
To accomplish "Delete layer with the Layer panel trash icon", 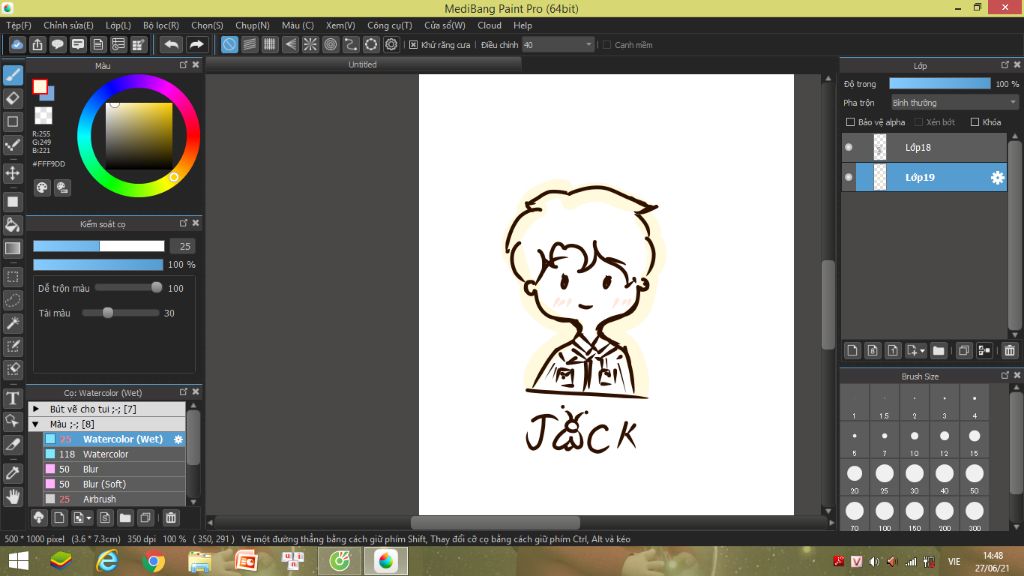I will click(x=1009, y=351).
